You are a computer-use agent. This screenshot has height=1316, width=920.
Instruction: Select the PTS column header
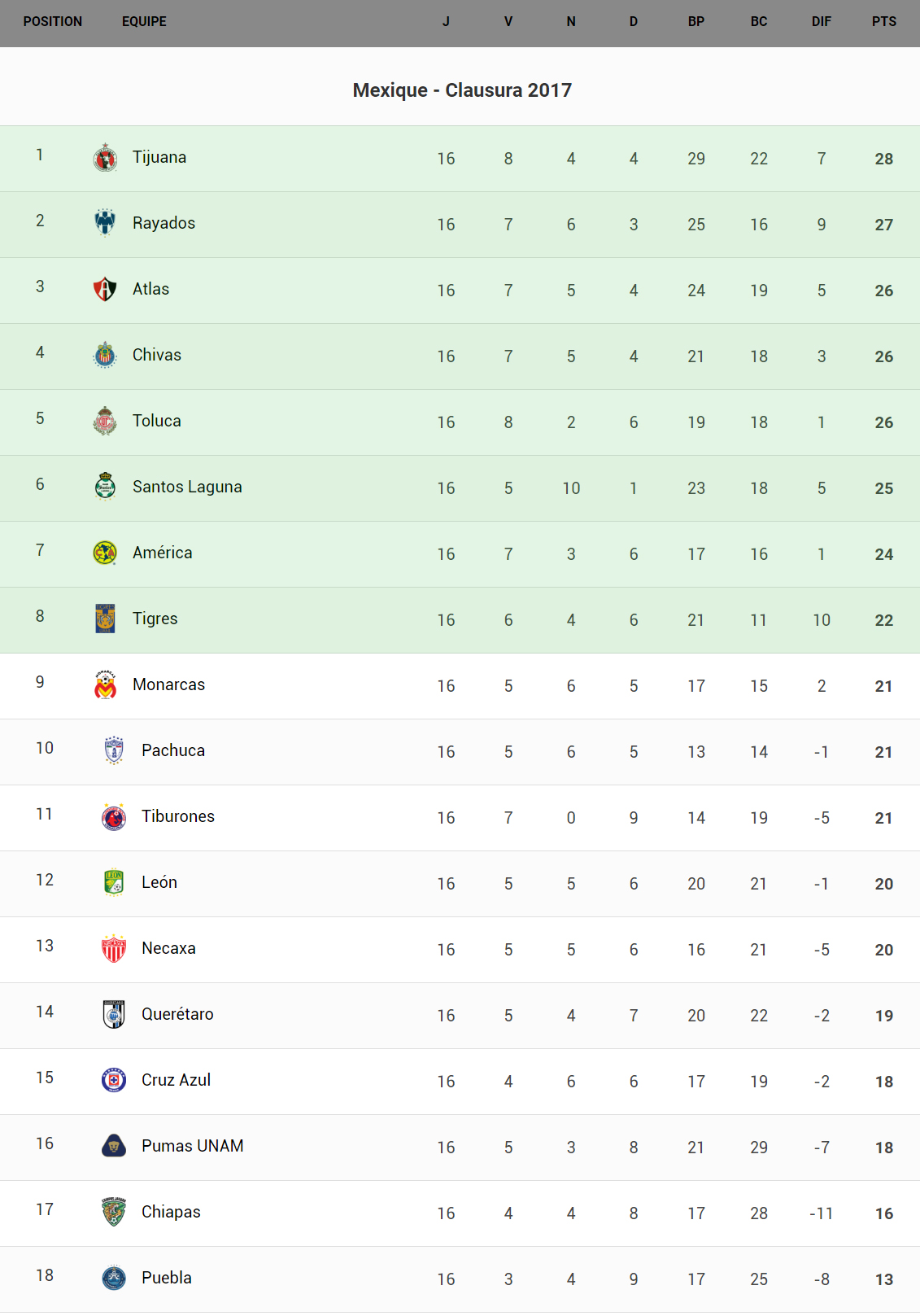coord(884,22)
